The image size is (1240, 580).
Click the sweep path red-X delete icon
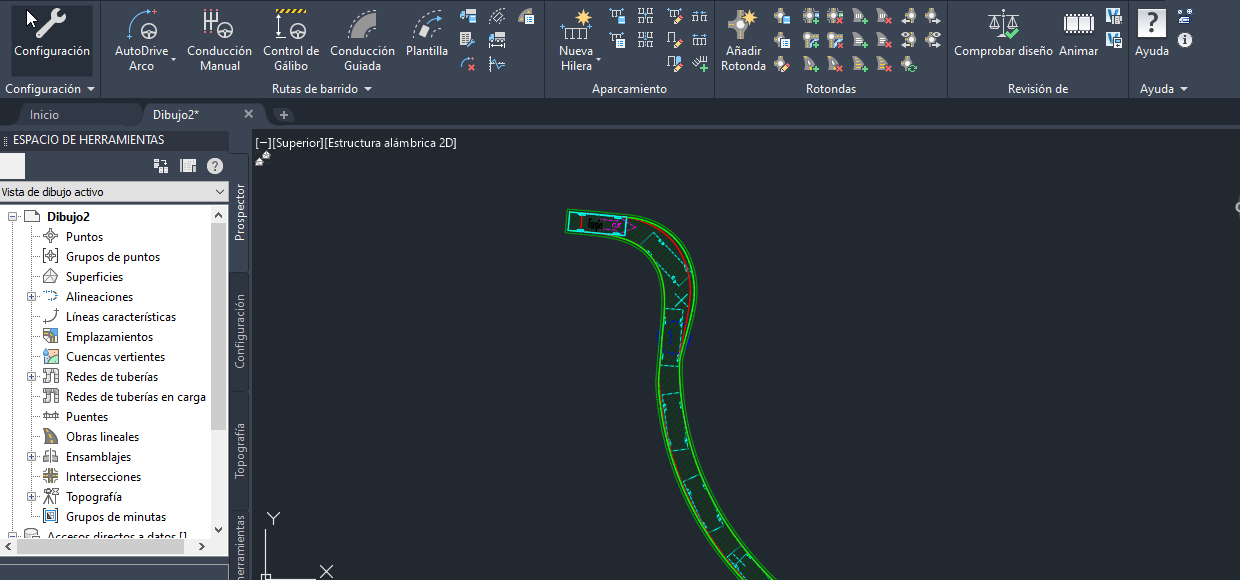point(467,64)
